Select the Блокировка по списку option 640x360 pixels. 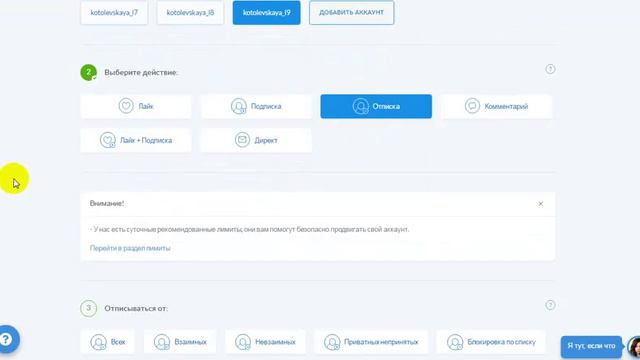point(491,342)
